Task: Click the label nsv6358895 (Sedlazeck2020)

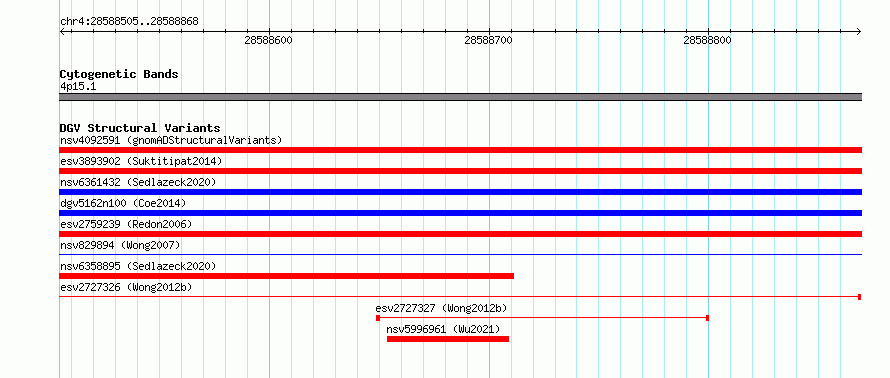Action: pos(138,266)
